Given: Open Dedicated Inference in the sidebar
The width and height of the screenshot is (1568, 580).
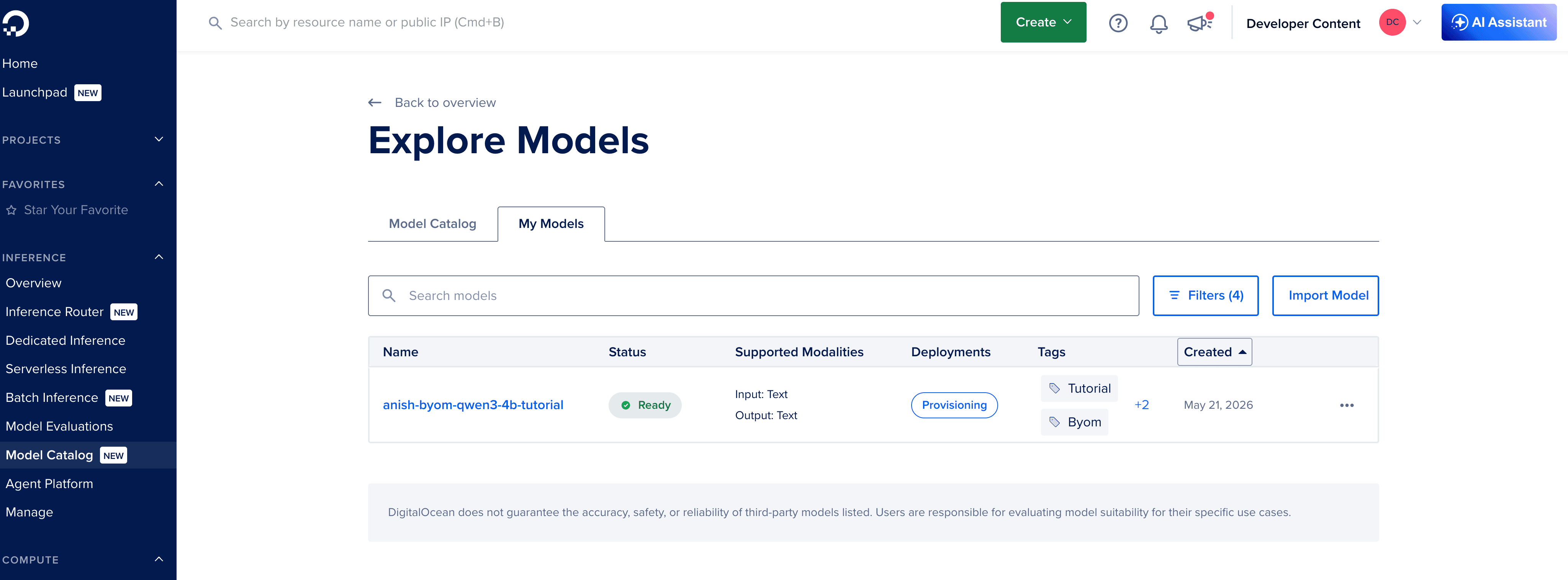Looking at the screenshot, I should [65, 341].
